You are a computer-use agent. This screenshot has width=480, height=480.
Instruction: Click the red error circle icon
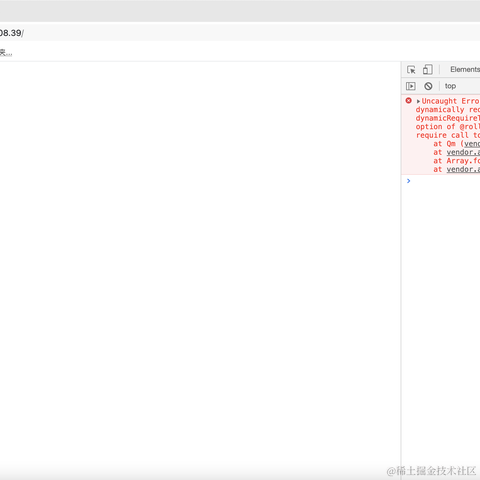(x=409, y=100)
